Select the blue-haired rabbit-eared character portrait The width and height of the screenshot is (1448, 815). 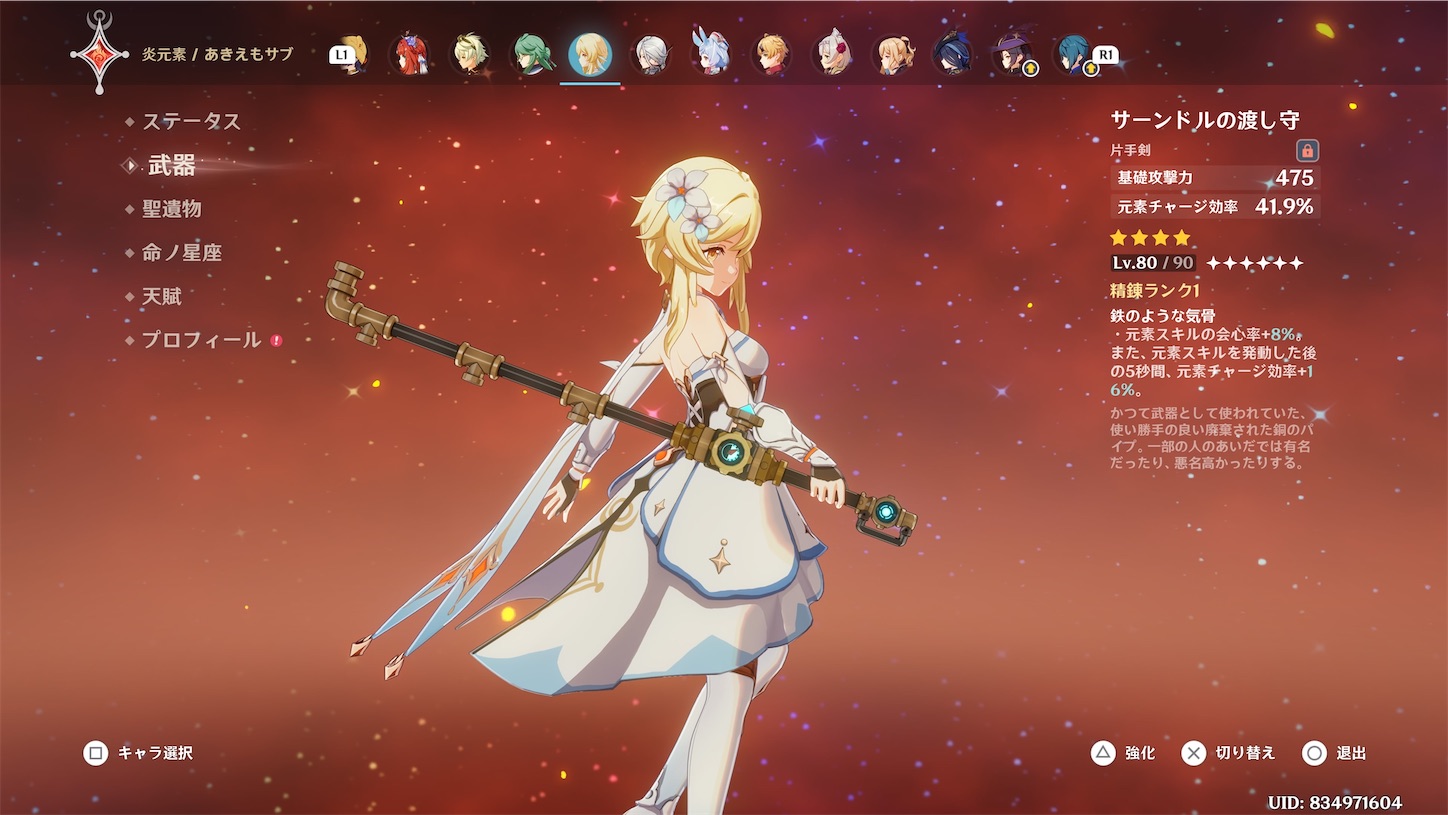(710, 52)
